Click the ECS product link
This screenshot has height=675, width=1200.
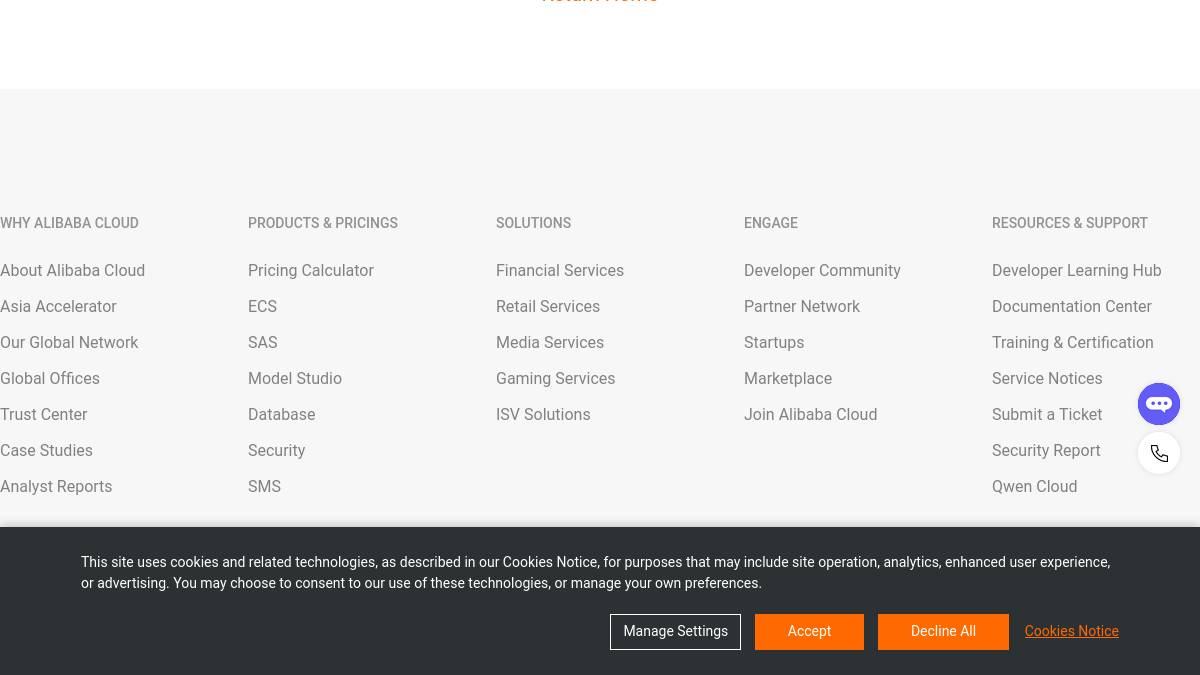click(262, 306)
